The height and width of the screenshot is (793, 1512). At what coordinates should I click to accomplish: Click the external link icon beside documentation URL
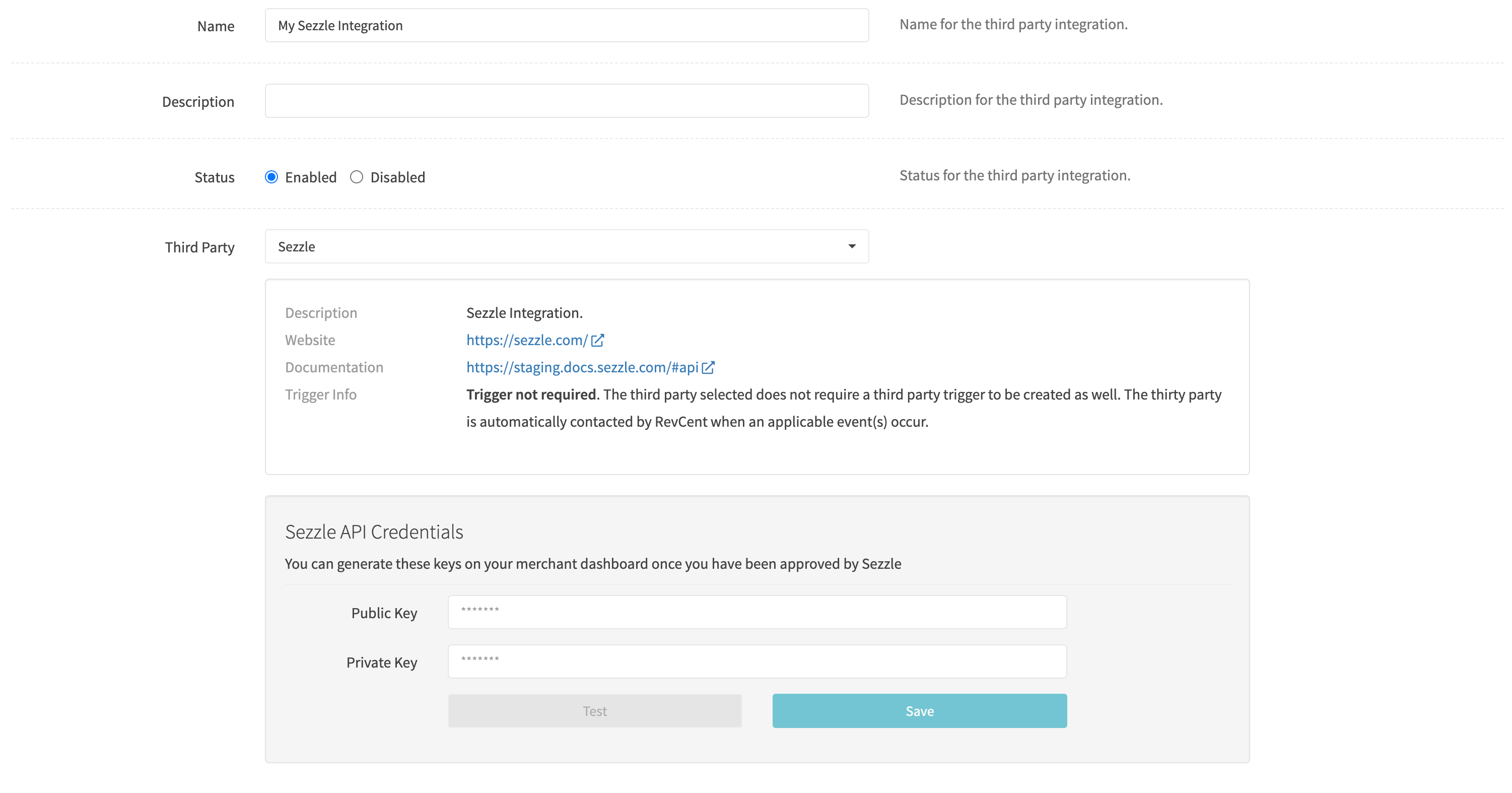[x=708, y=367]
